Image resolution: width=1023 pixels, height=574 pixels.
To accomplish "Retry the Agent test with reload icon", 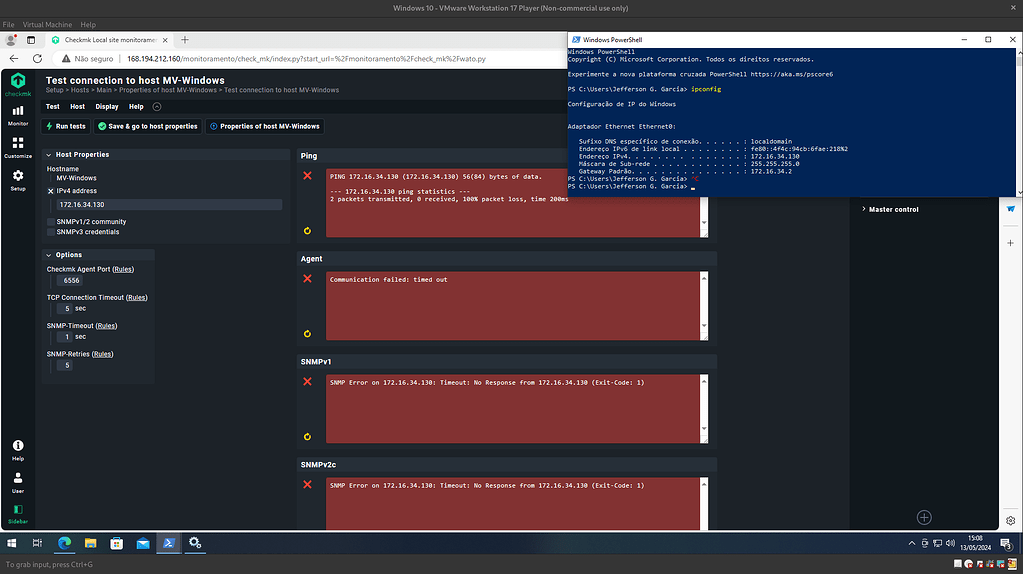I will [x=307, y=333].
